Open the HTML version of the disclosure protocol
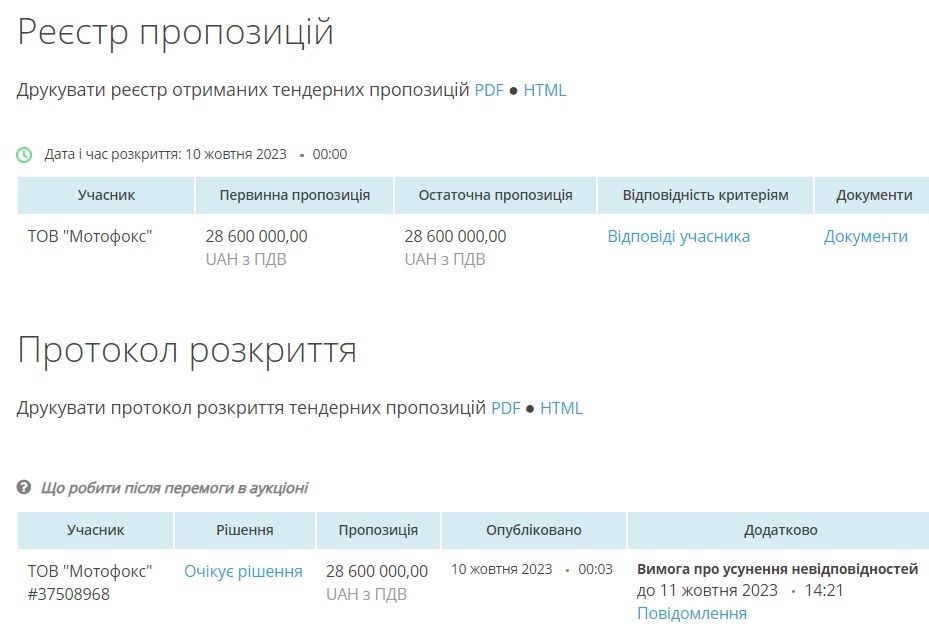This screenshot has height=636, width=929. tap(561, 408)
